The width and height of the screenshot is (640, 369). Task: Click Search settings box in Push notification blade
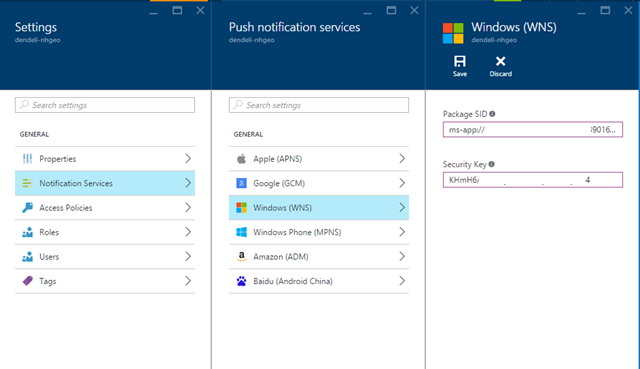319,105
